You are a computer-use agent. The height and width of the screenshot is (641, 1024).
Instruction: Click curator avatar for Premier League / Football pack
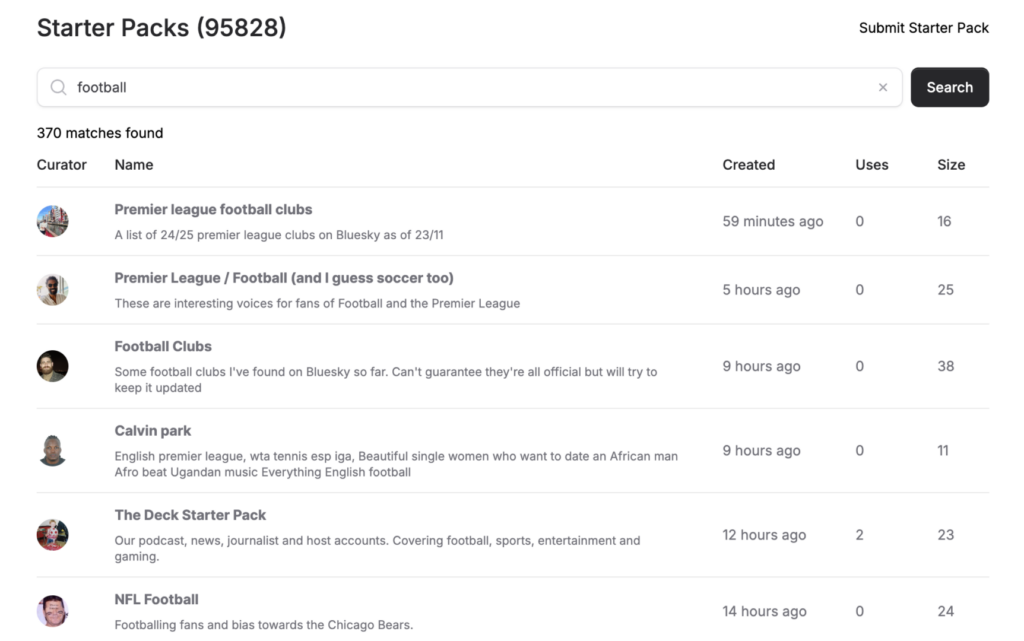53,290
